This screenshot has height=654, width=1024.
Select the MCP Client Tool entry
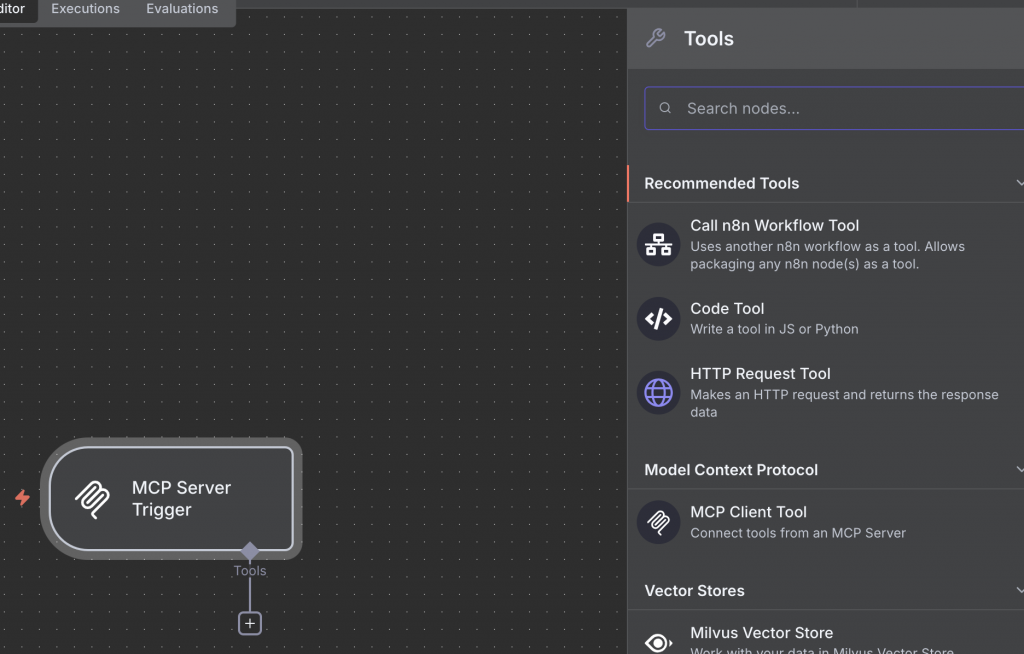(826, 522)
